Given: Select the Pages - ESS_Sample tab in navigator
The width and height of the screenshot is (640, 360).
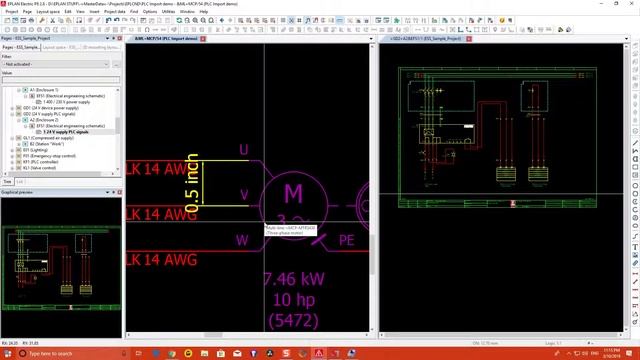Looking at the screenshot, I should (20, 47).
